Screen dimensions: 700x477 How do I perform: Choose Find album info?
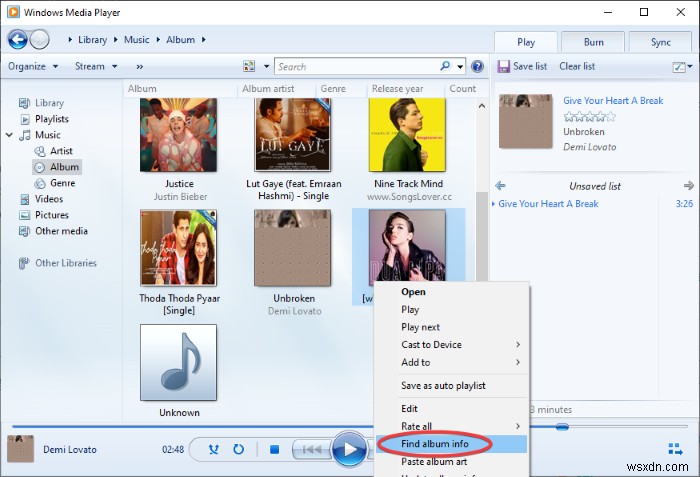[x=451, y=444]
